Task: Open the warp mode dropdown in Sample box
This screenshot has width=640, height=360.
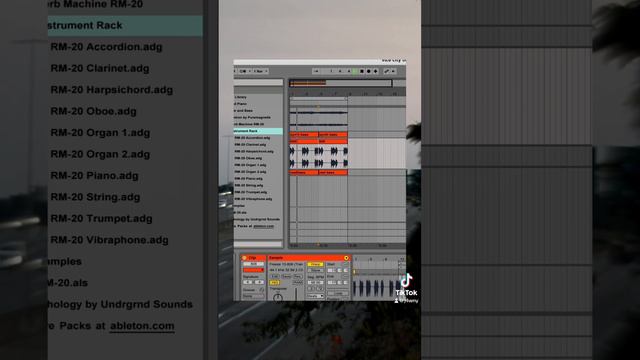Action: (315, 296)
